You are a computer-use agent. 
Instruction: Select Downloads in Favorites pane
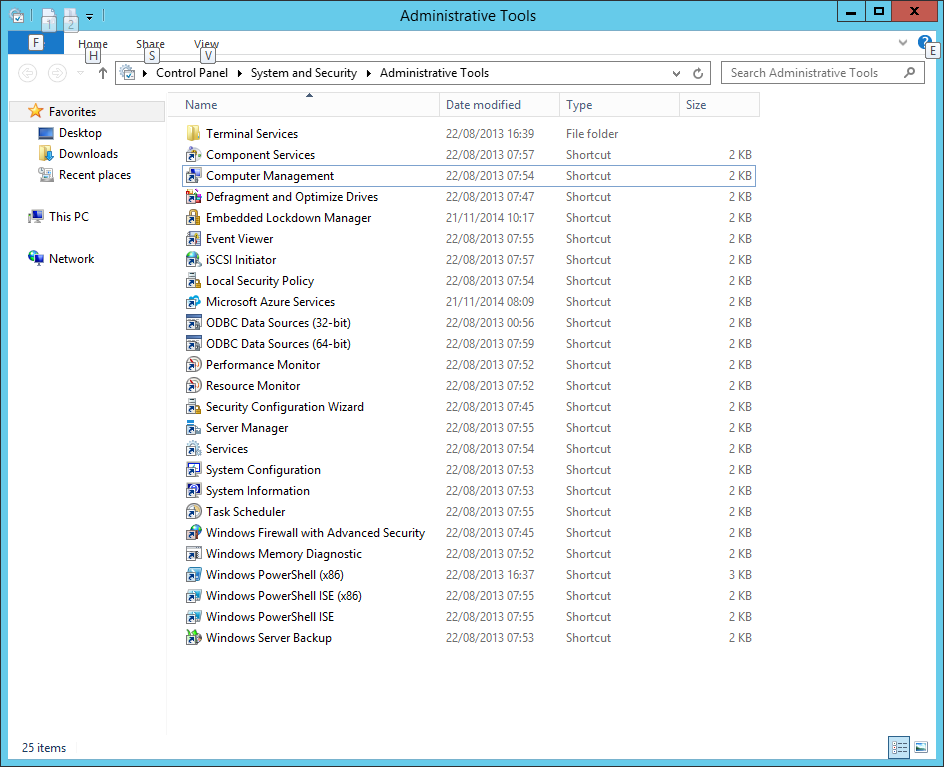88,154
